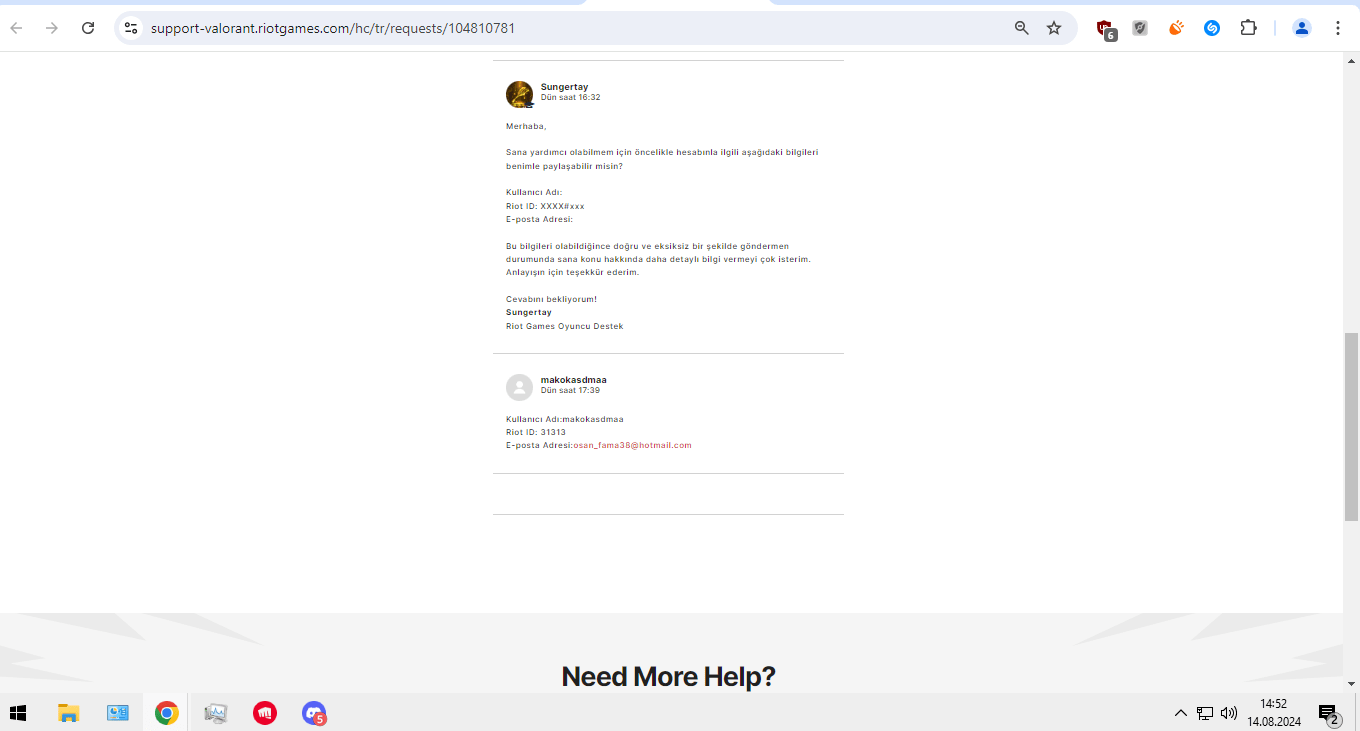Open the zoom magnifier icon in address bar
Viewport: 1360px width, 731px height.
click(x=1021, y=28)
